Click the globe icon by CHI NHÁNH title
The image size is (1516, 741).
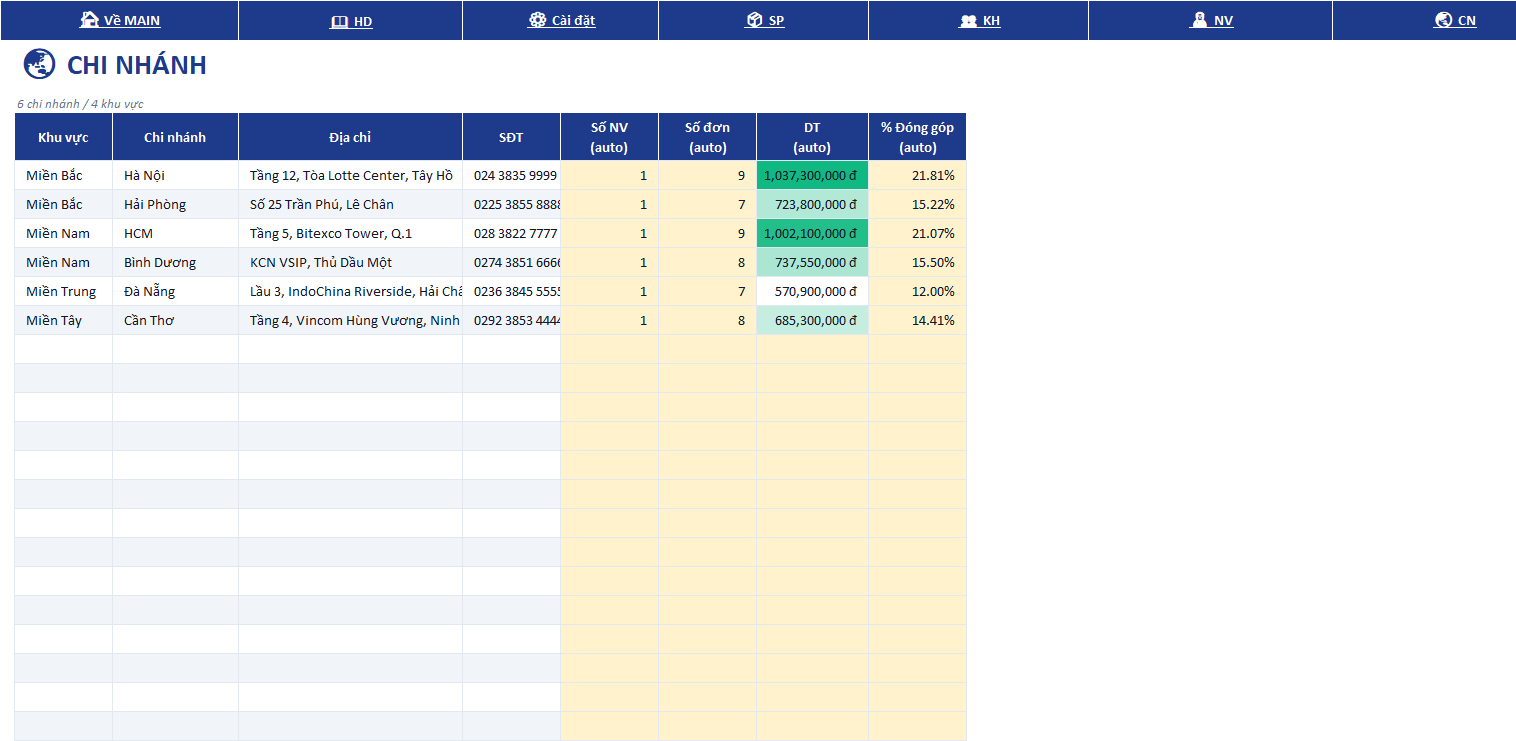click(x=39, y=64)
